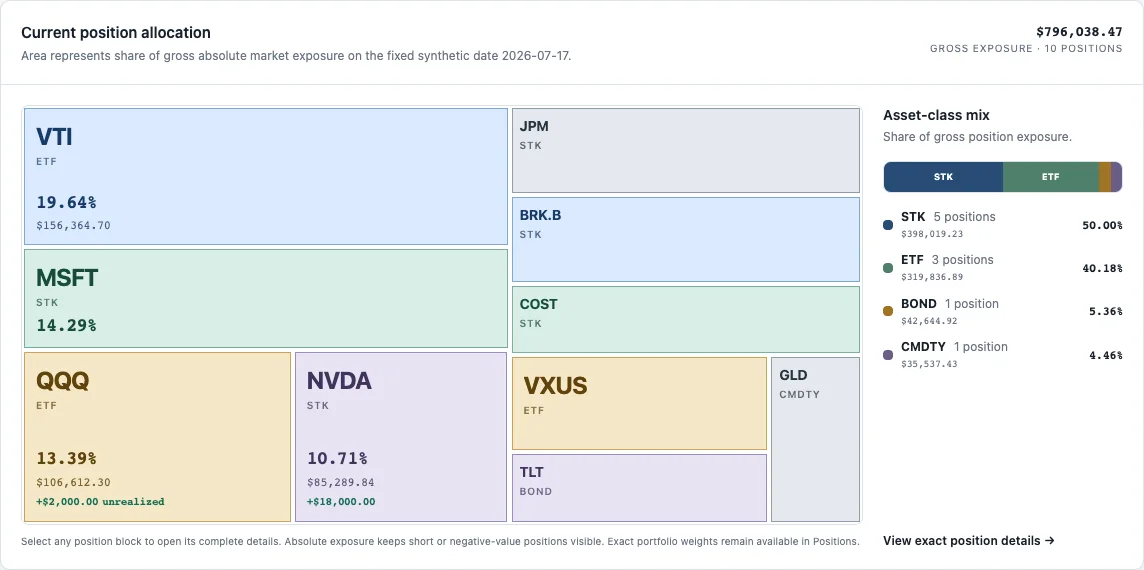The height and width of the screenshot is (570, 1144).
Task: Open the NVDA position block
Action: pos(401,437)
